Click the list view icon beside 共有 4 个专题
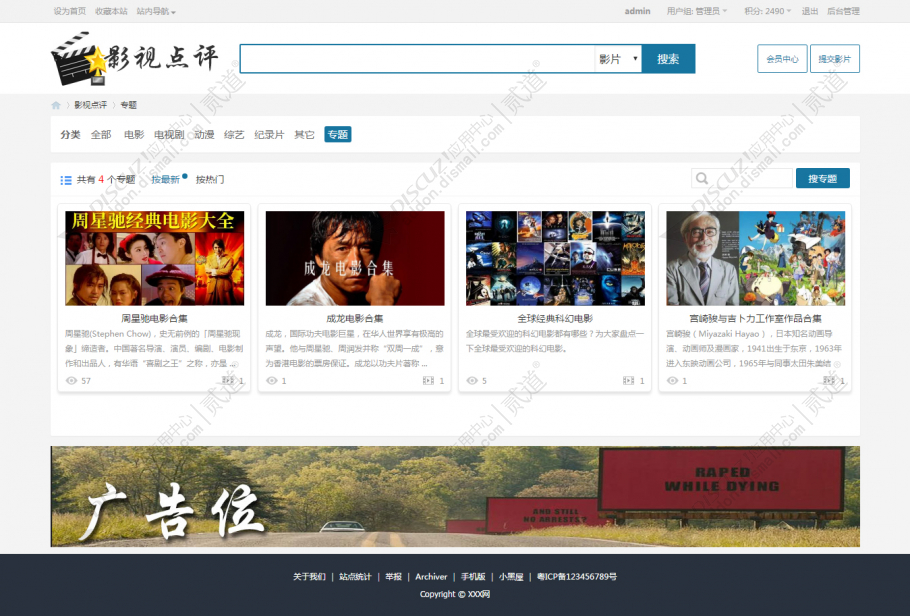The width and height of the screenshot is (910, 616). point(66,180)
